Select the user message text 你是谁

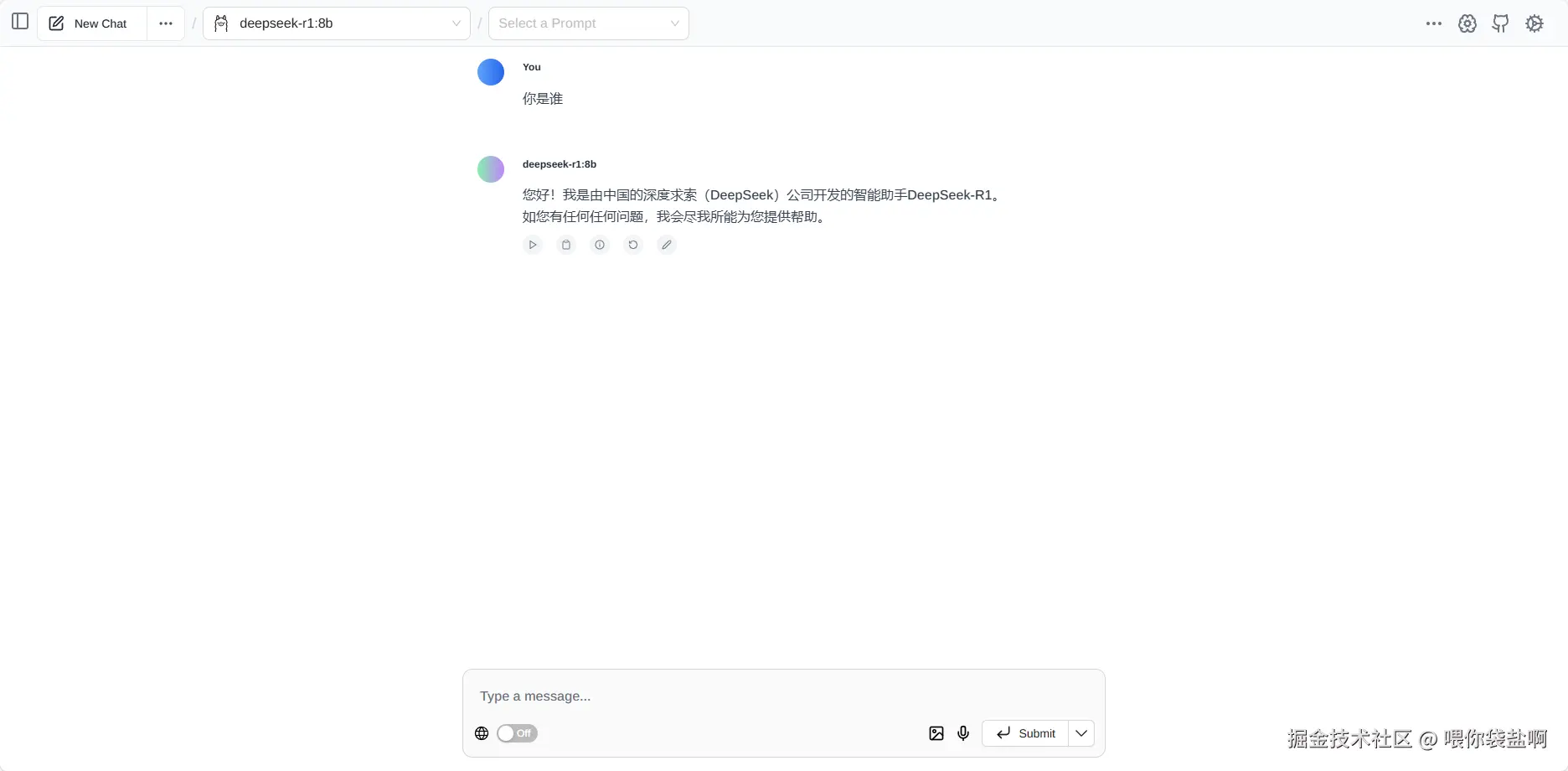click(543, 99)
